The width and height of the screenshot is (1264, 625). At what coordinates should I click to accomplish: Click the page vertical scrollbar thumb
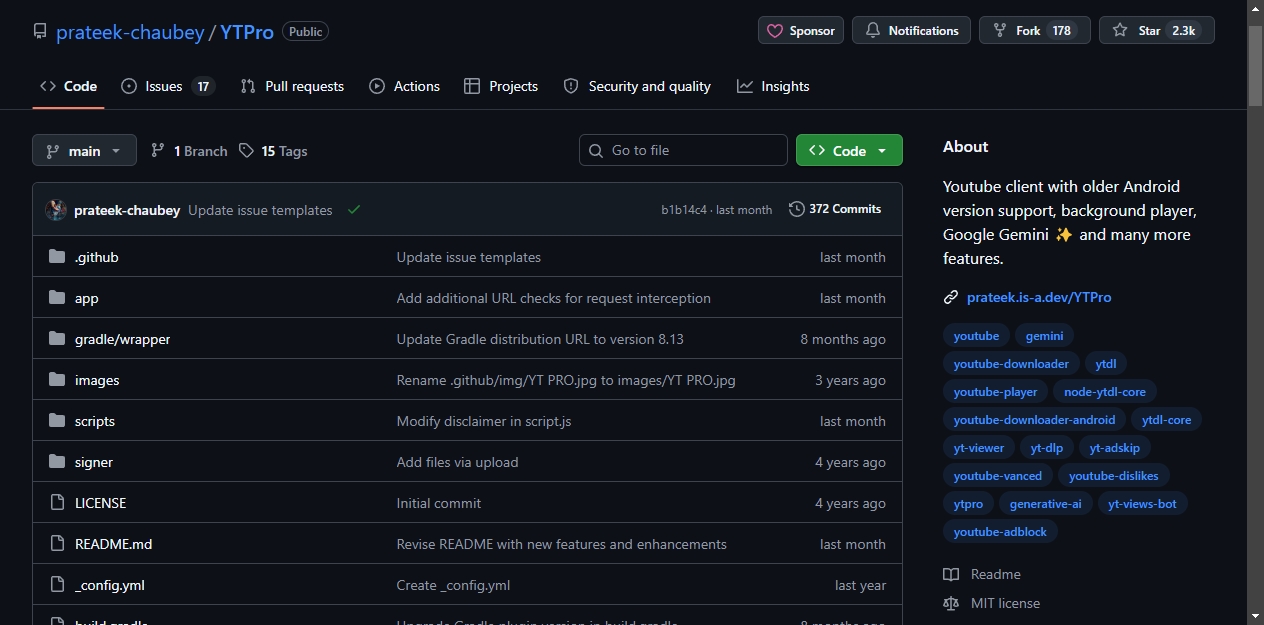(x=1255, y=65)
